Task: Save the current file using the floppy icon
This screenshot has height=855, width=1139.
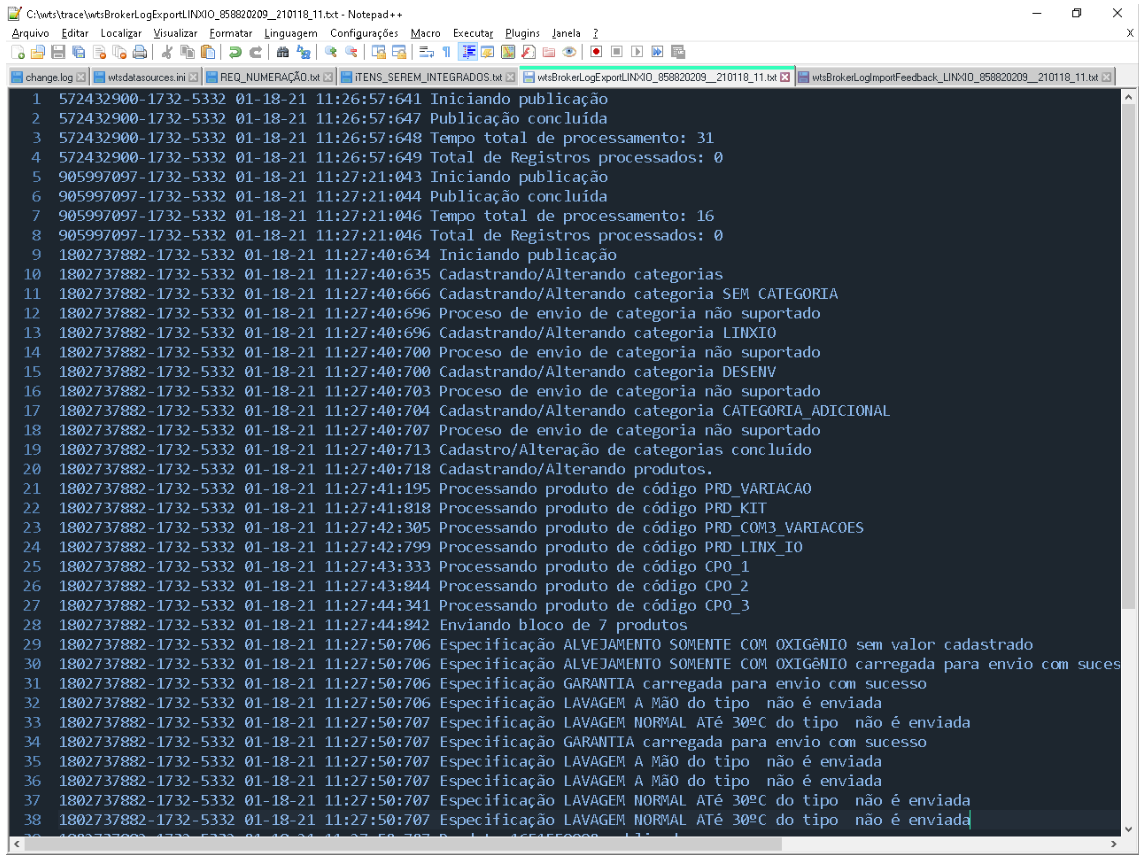Action: click(58, 52)
